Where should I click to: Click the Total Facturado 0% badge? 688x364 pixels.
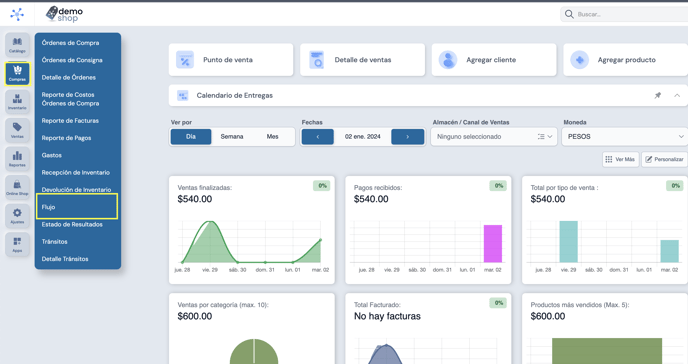tap(498, 303)
